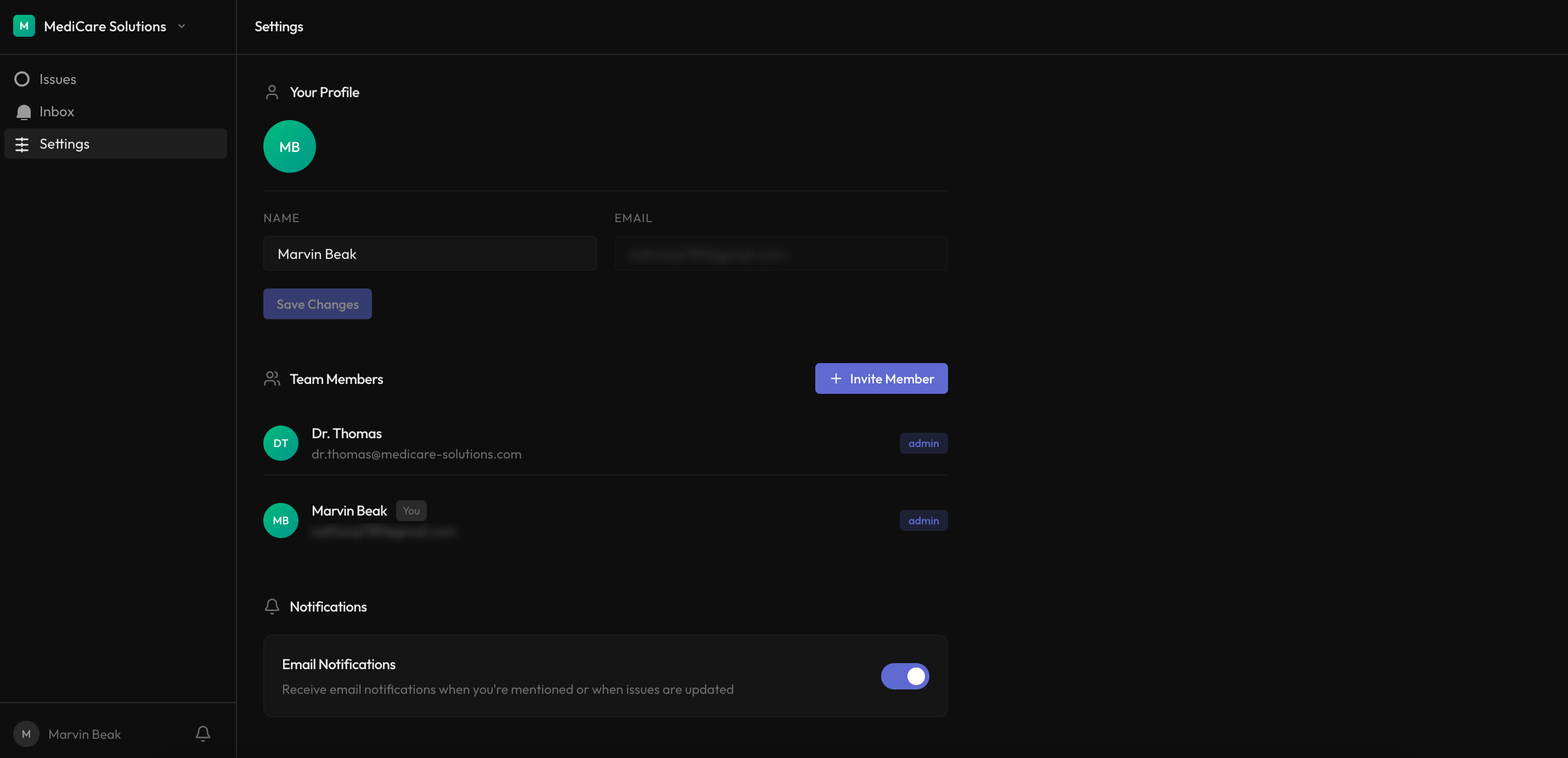Click the You badge next to Marvin Beak
The height and width of the screenshot is (758, 1568).
[411, 511]
